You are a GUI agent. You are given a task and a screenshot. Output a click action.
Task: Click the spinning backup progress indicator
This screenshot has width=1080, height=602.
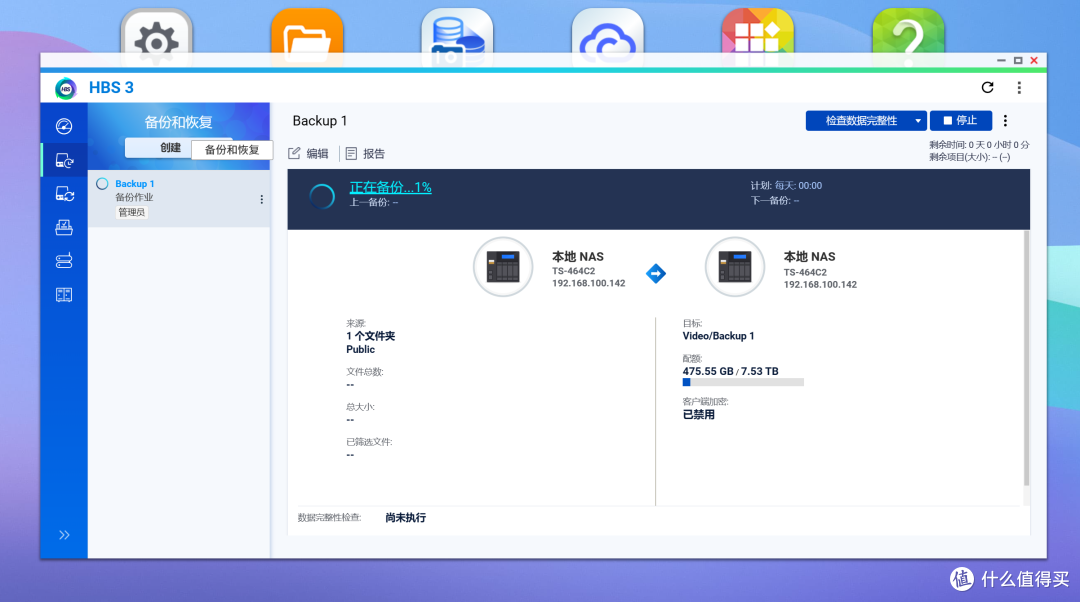click(322, 196)
